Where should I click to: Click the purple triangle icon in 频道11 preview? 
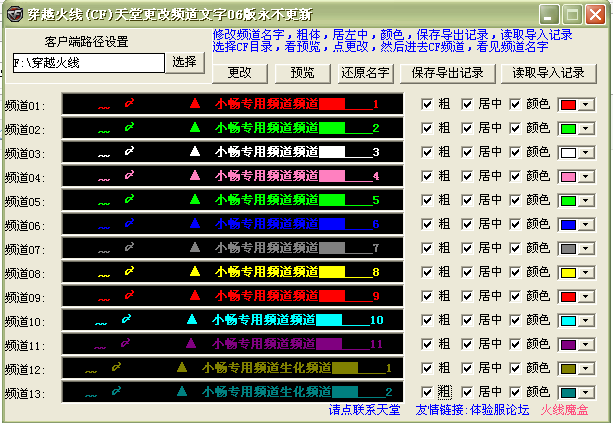191,344
